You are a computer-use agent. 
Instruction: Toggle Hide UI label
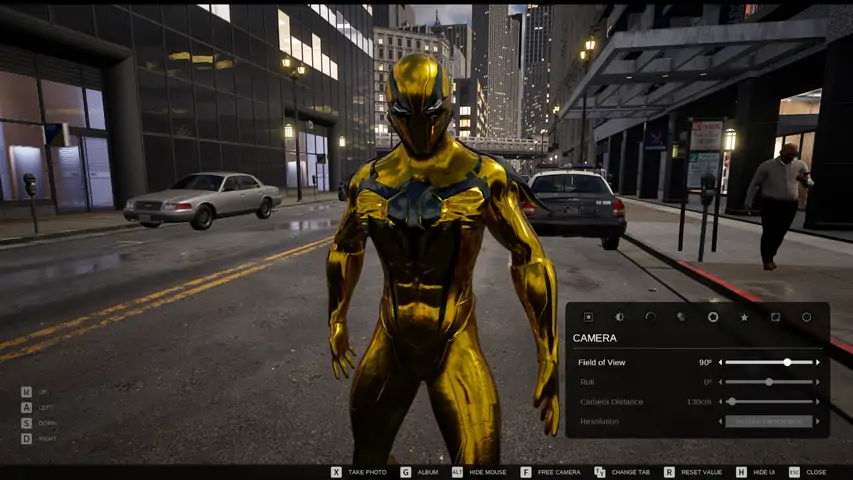764,472
